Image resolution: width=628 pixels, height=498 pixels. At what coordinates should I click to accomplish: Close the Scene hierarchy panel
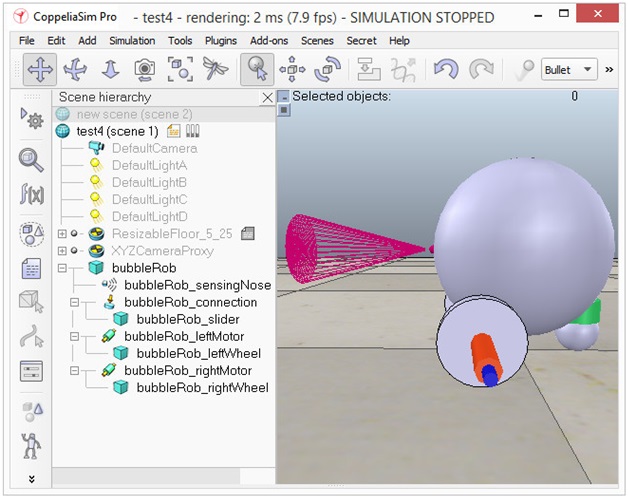pyautogui.click(x=267, y=97)
